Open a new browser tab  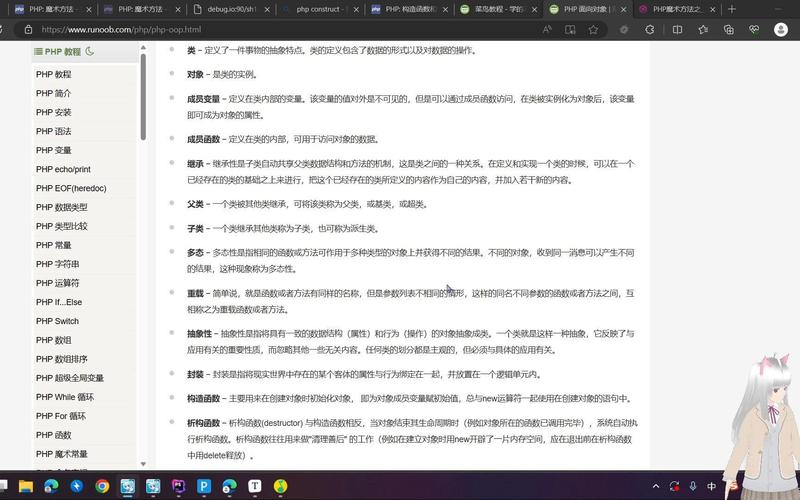point(732,9)
